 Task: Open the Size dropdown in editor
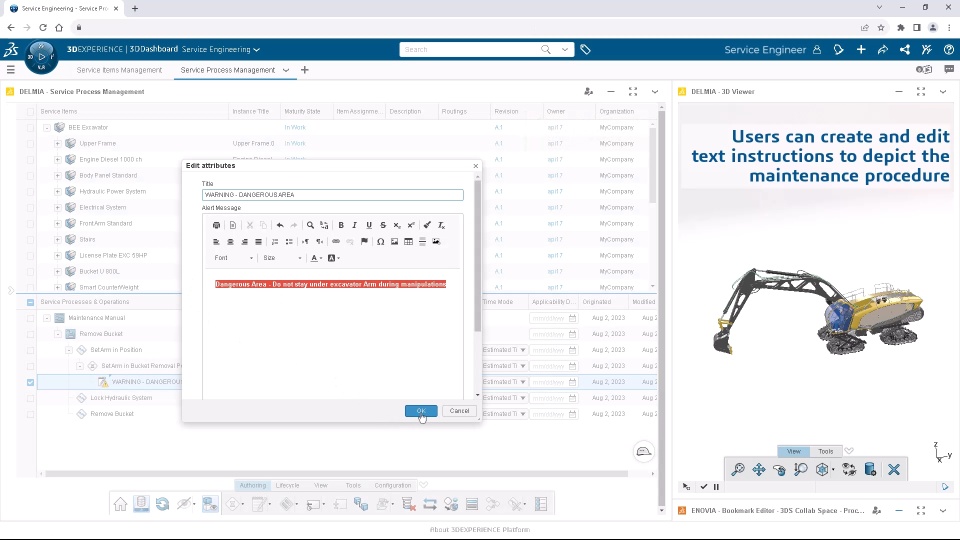pyautogui.click(x=282, y=258)
